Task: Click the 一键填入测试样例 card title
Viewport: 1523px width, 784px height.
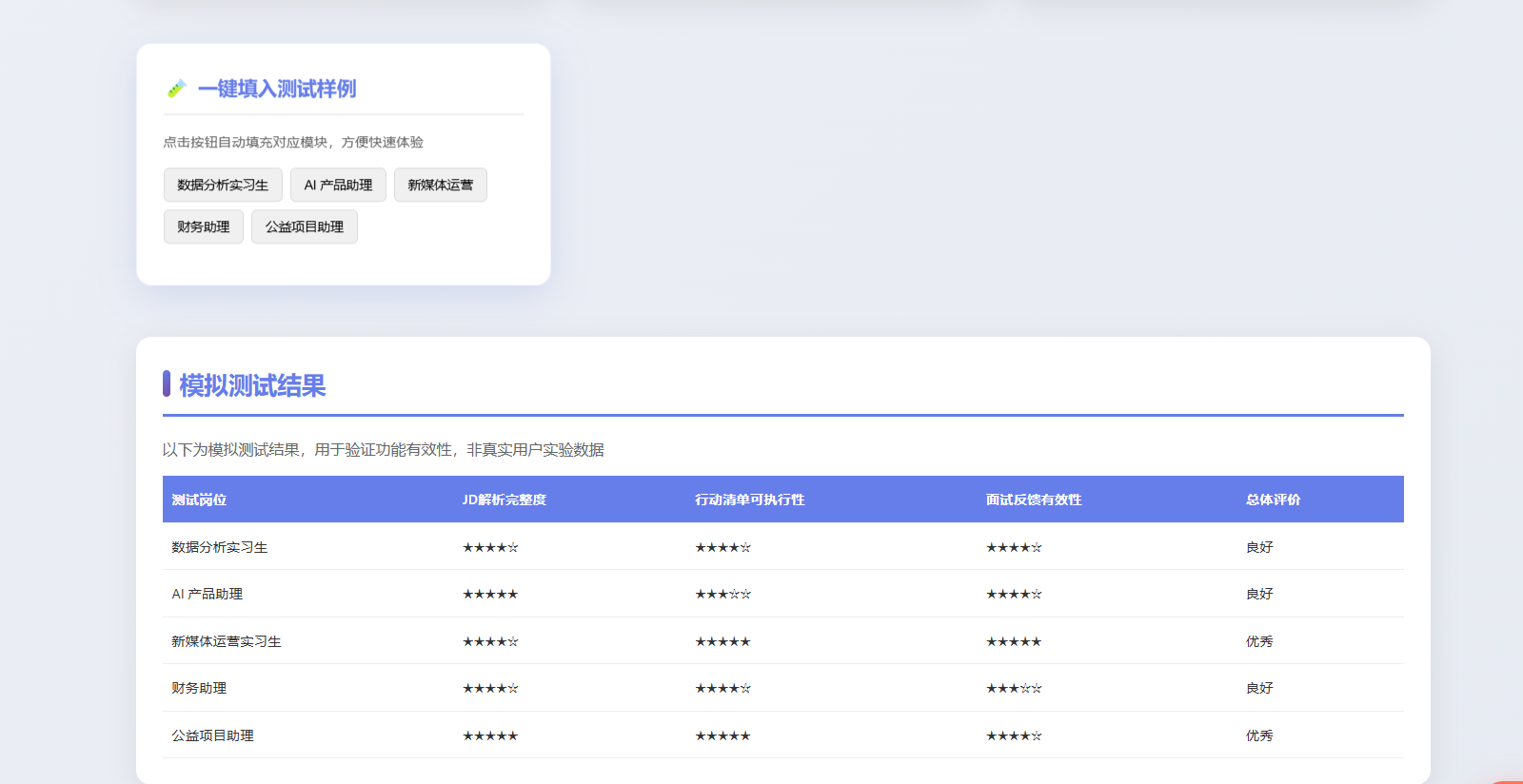Action: 277,88
